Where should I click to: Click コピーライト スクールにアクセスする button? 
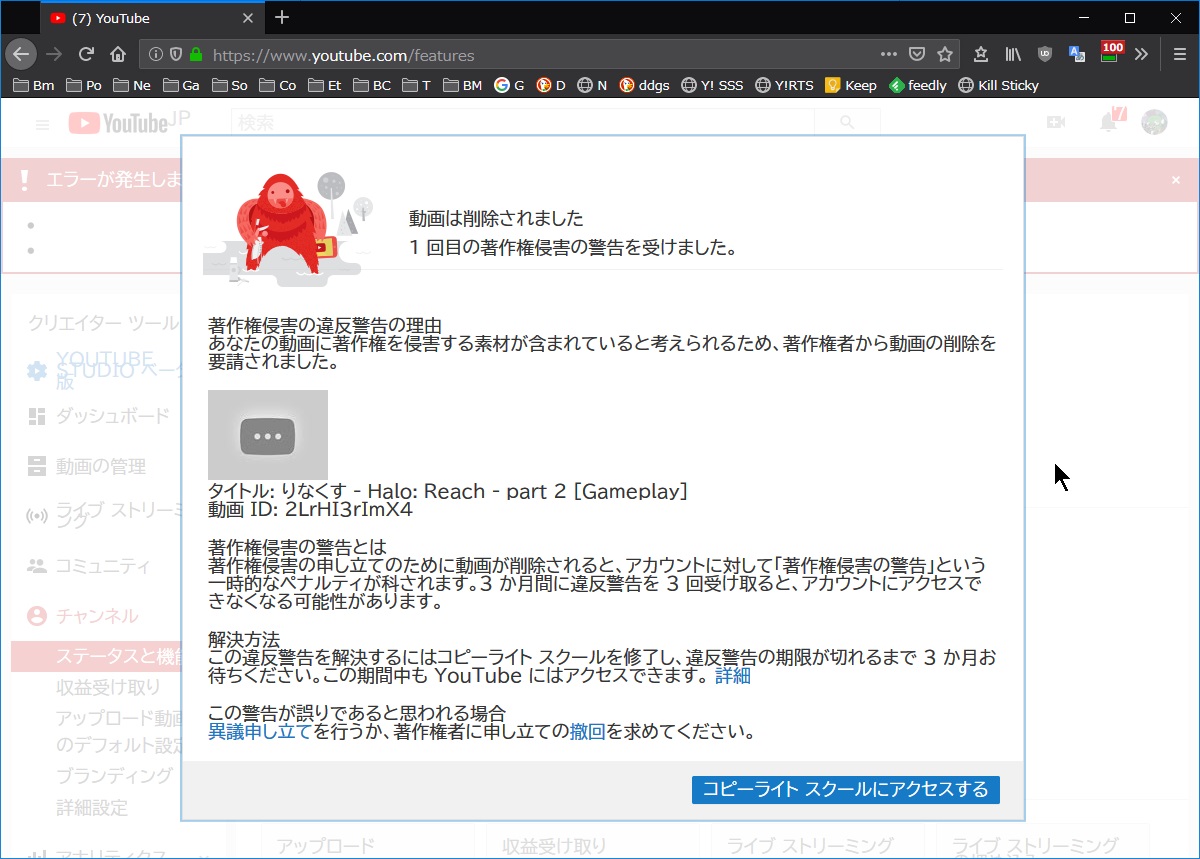coord(846,789)
